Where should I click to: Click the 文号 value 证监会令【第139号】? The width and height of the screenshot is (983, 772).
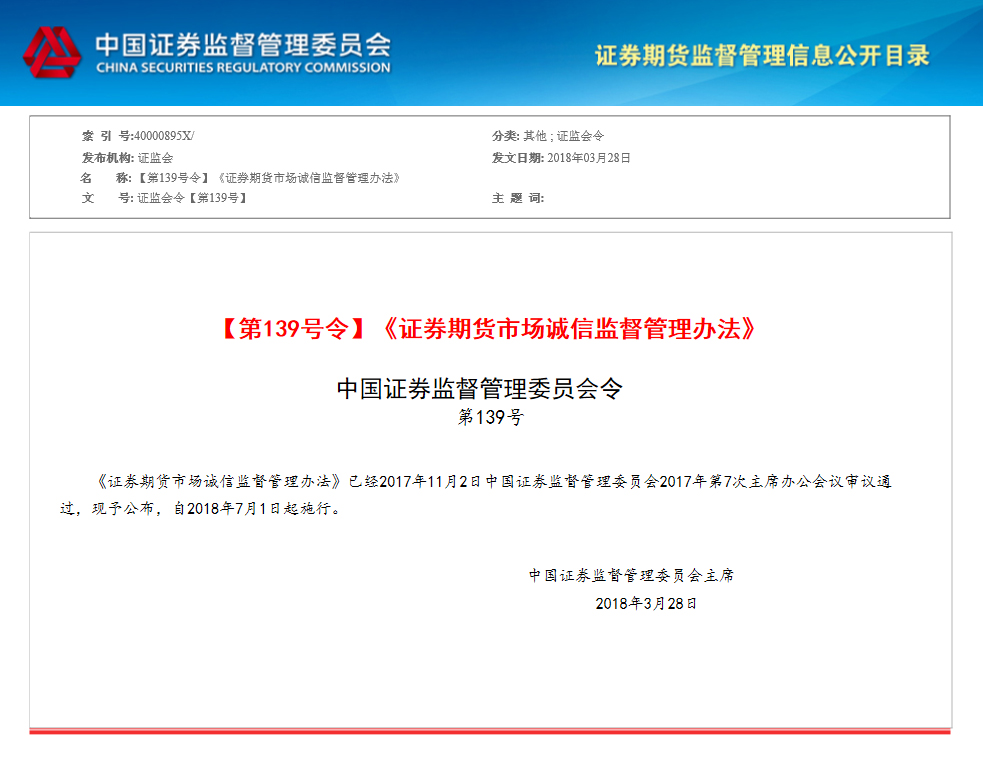[192, 198]
